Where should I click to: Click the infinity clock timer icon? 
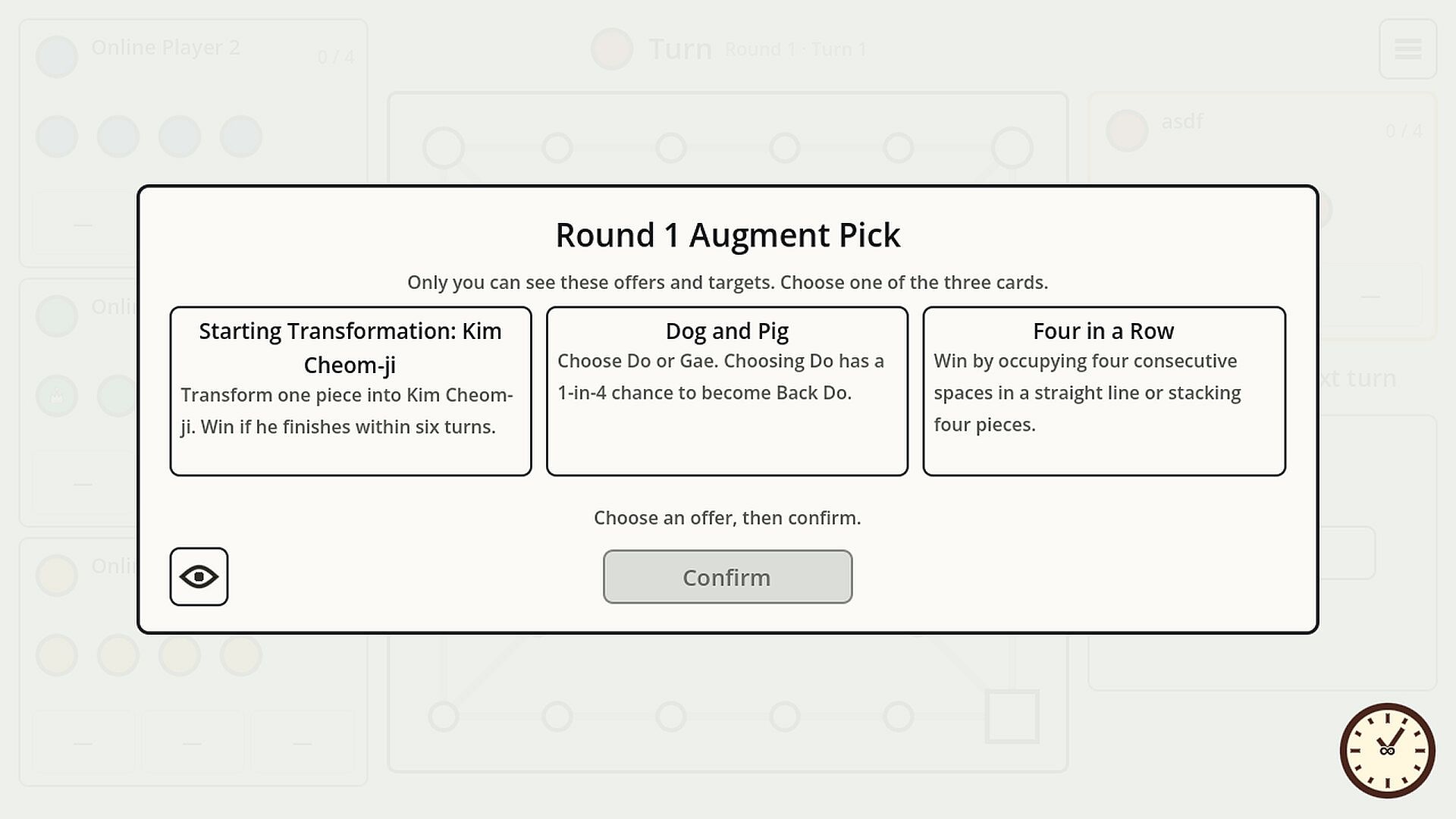pyautogui.click(x=1387, y=751)
